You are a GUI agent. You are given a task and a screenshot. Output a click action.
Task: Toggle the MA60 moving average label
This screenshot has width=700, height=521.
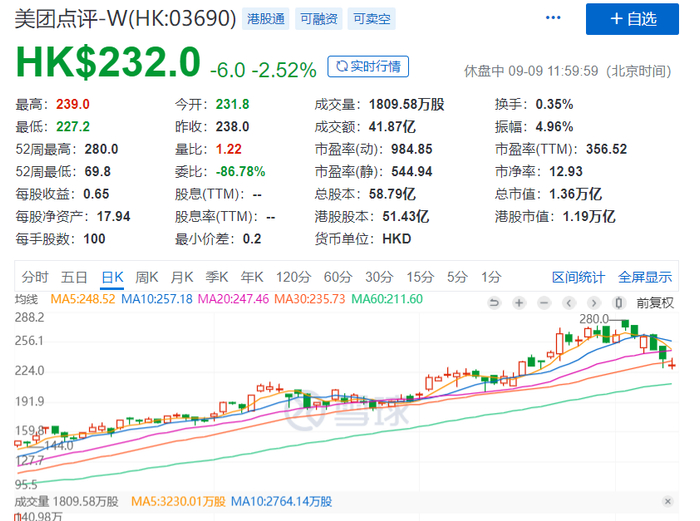pyautogui.click(x=387, y=299)
